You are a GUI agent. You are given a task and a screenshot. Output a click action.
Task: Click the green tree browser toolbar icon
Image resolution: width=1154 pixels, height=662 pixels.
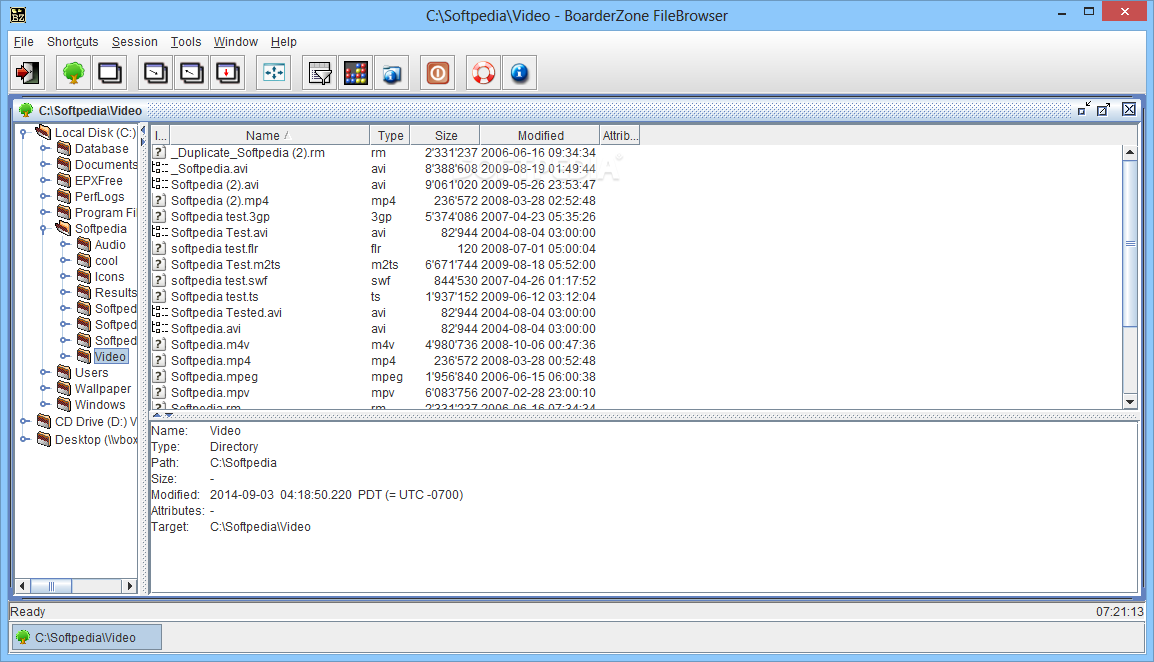point(73,73)
